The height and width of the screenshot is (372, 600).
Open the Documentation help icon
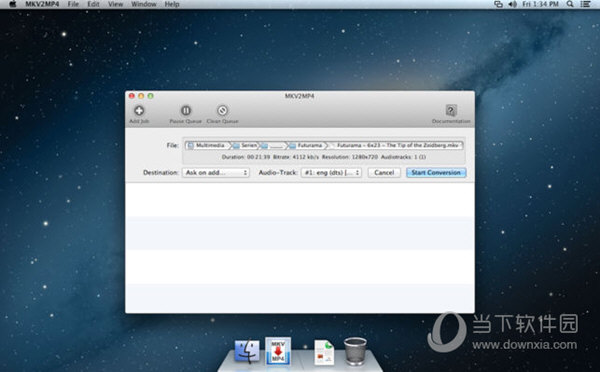pyautogui.click(x=451, y=111)
